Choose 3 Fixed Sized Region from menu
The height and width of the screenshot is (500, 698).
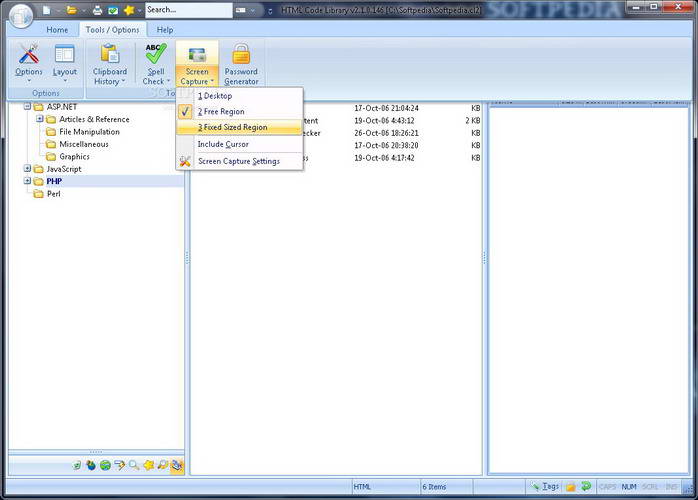(x=239, y=127)
